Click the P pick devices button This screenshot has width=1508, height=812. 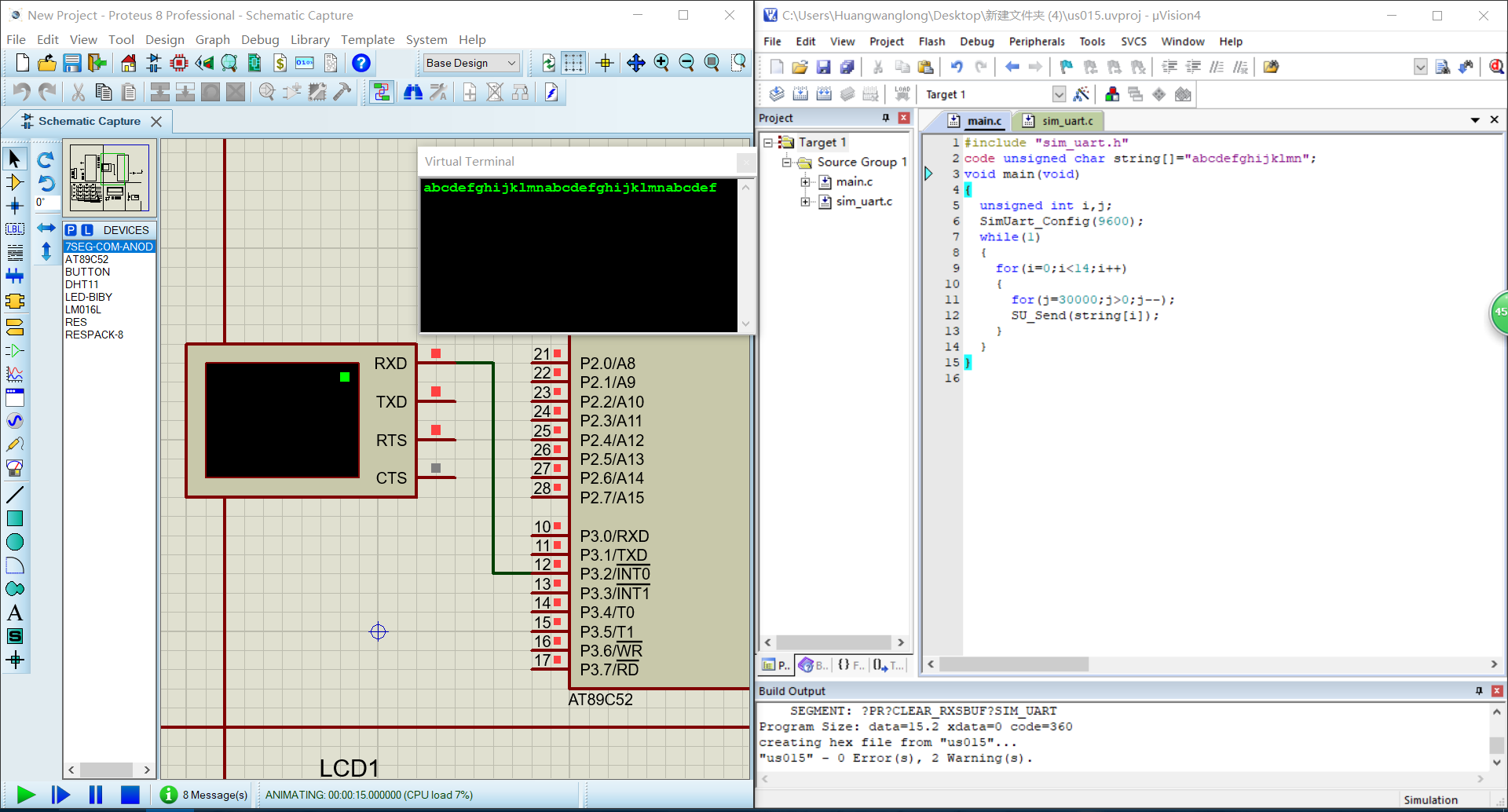[71, 230]
